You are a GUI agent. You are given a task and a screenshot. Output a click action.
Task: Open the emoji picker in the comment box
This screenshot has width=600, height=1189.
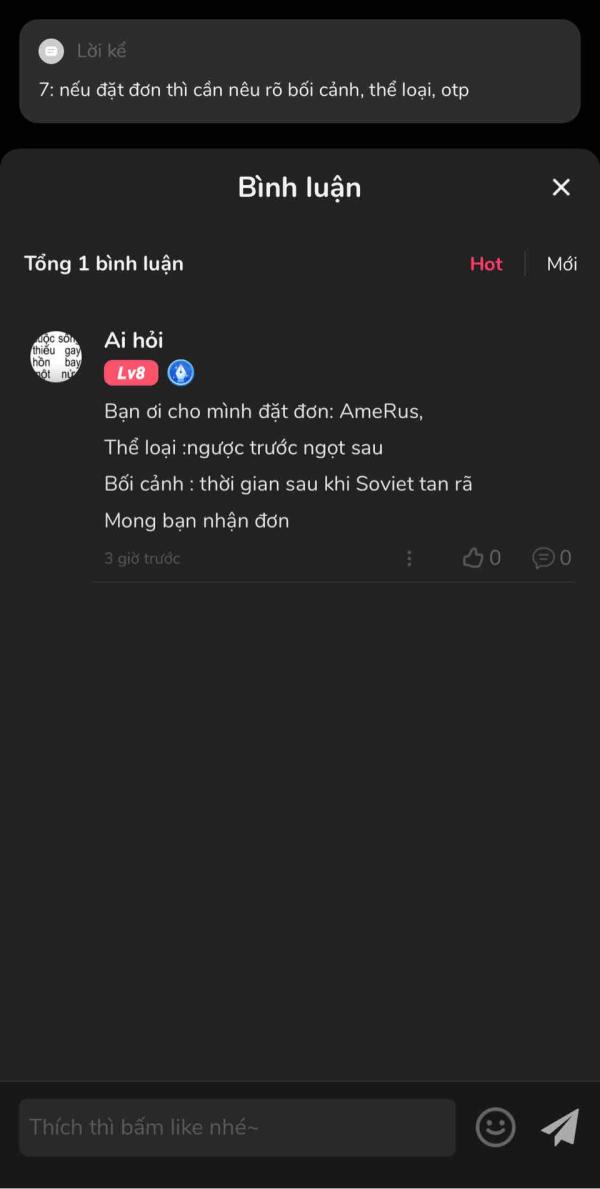click(495, 1127)
